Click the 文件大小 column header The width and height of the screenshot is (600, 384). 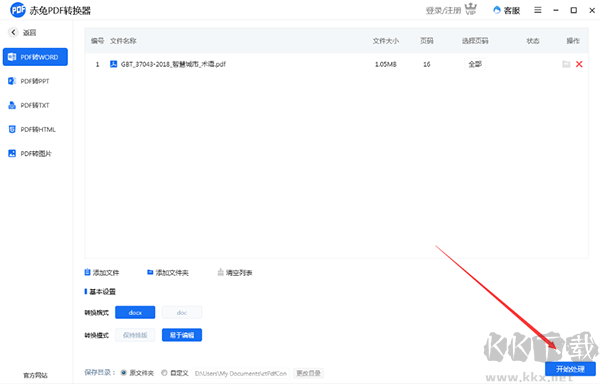coord(386,41)
